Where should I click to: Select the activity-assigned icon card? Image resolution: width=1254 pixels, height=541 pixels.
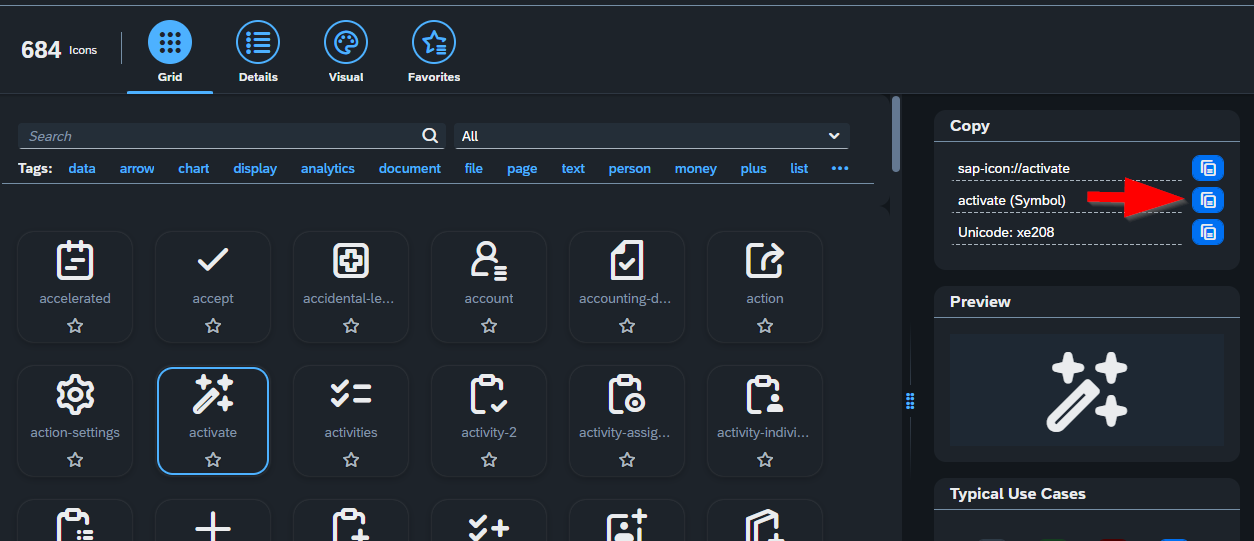click(627, 421)
